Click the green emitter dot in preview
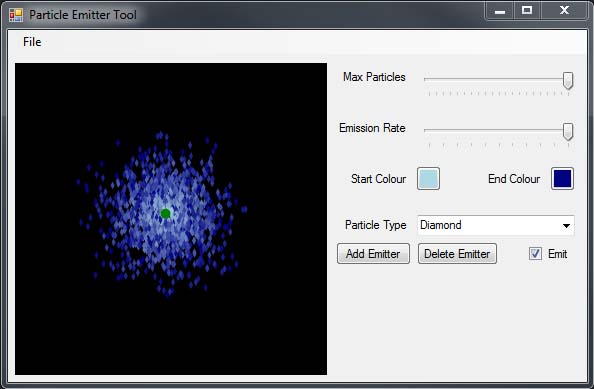 165,214
